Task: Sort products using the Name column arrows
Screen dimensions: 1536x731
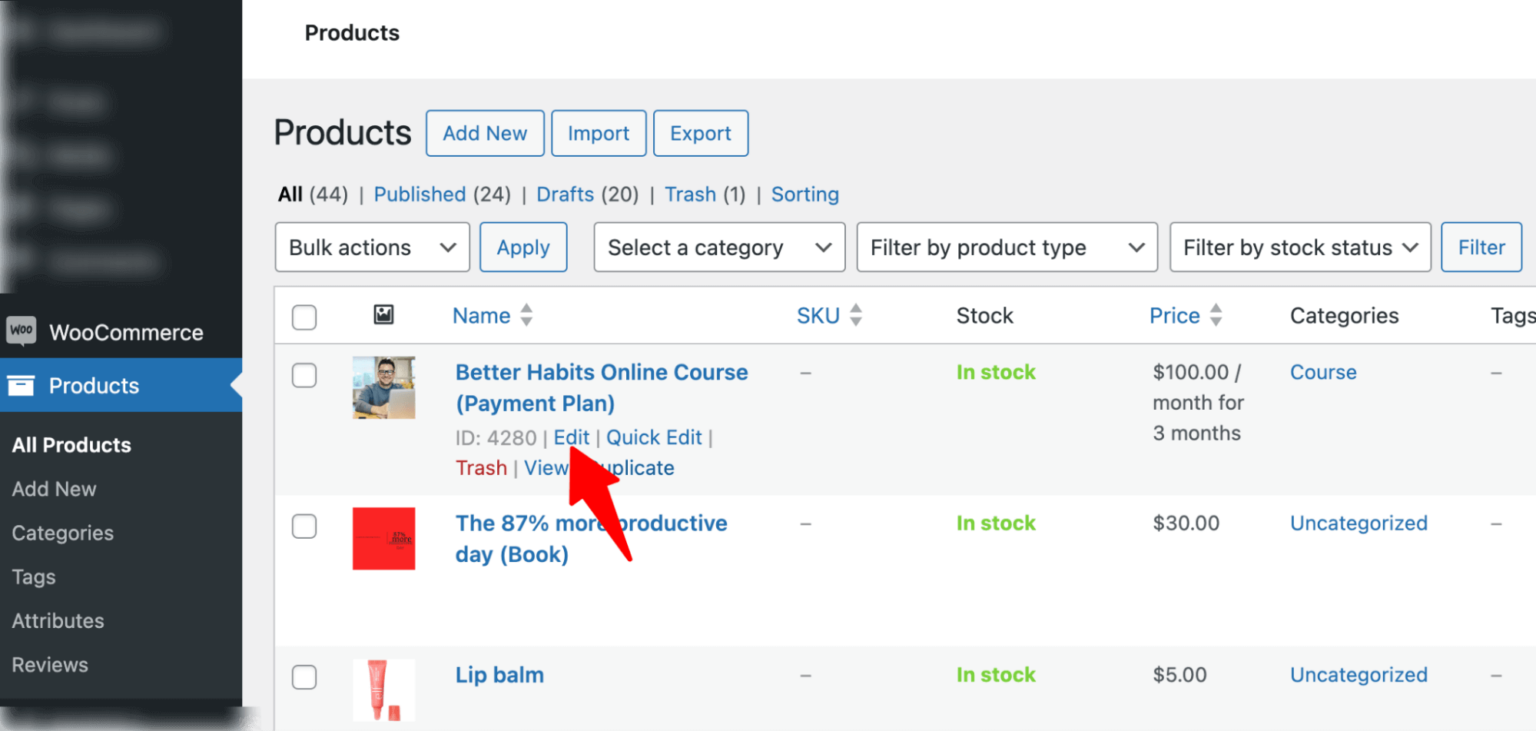Action: coord(527,315)
